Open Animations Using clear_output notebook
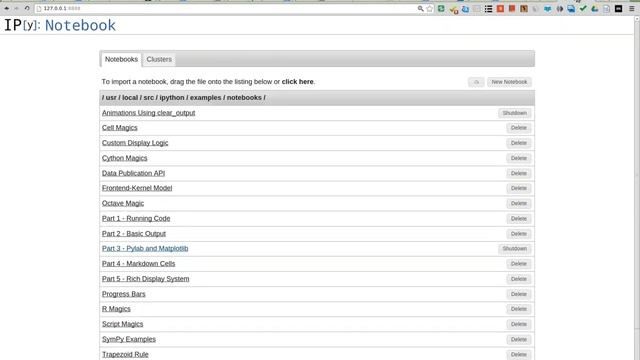Viewport: 640px width, 360px height. [149, 113]
